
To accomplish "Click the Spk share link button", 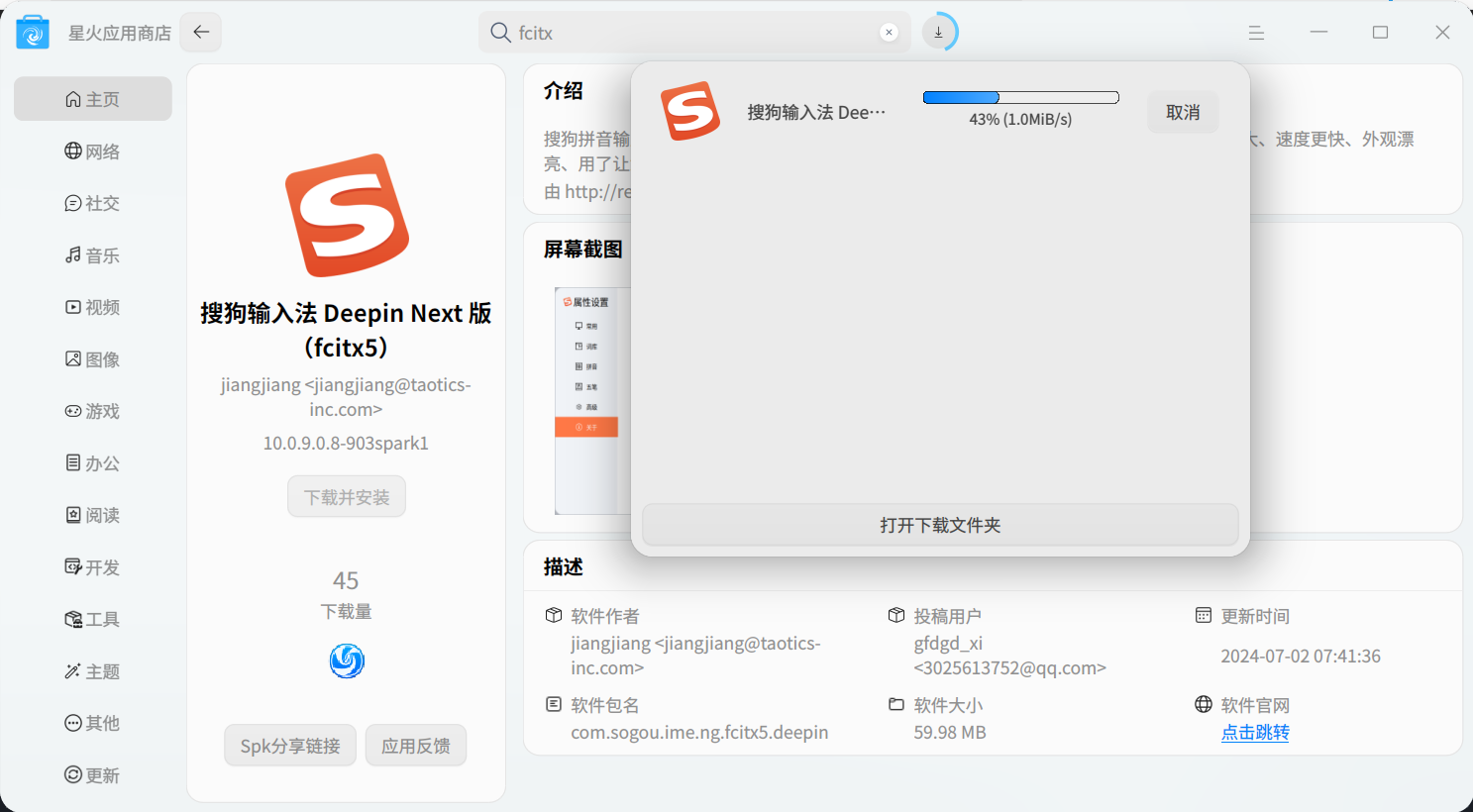I will (290, 746).
